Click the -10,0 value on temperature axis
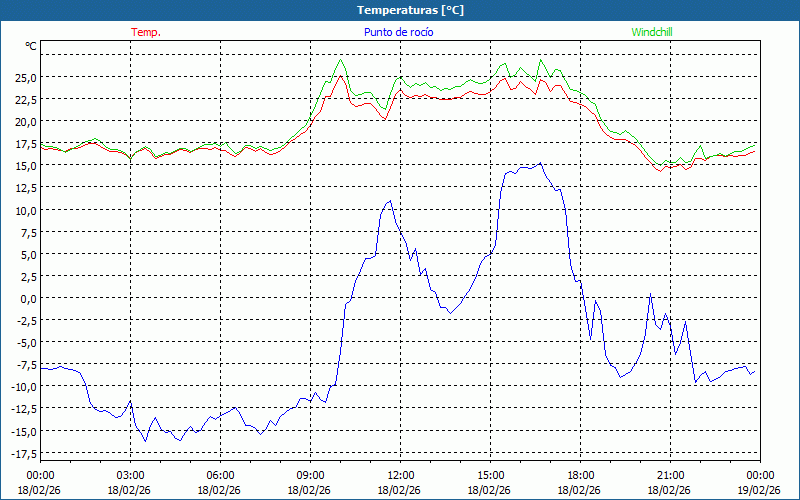 (22, 387)
